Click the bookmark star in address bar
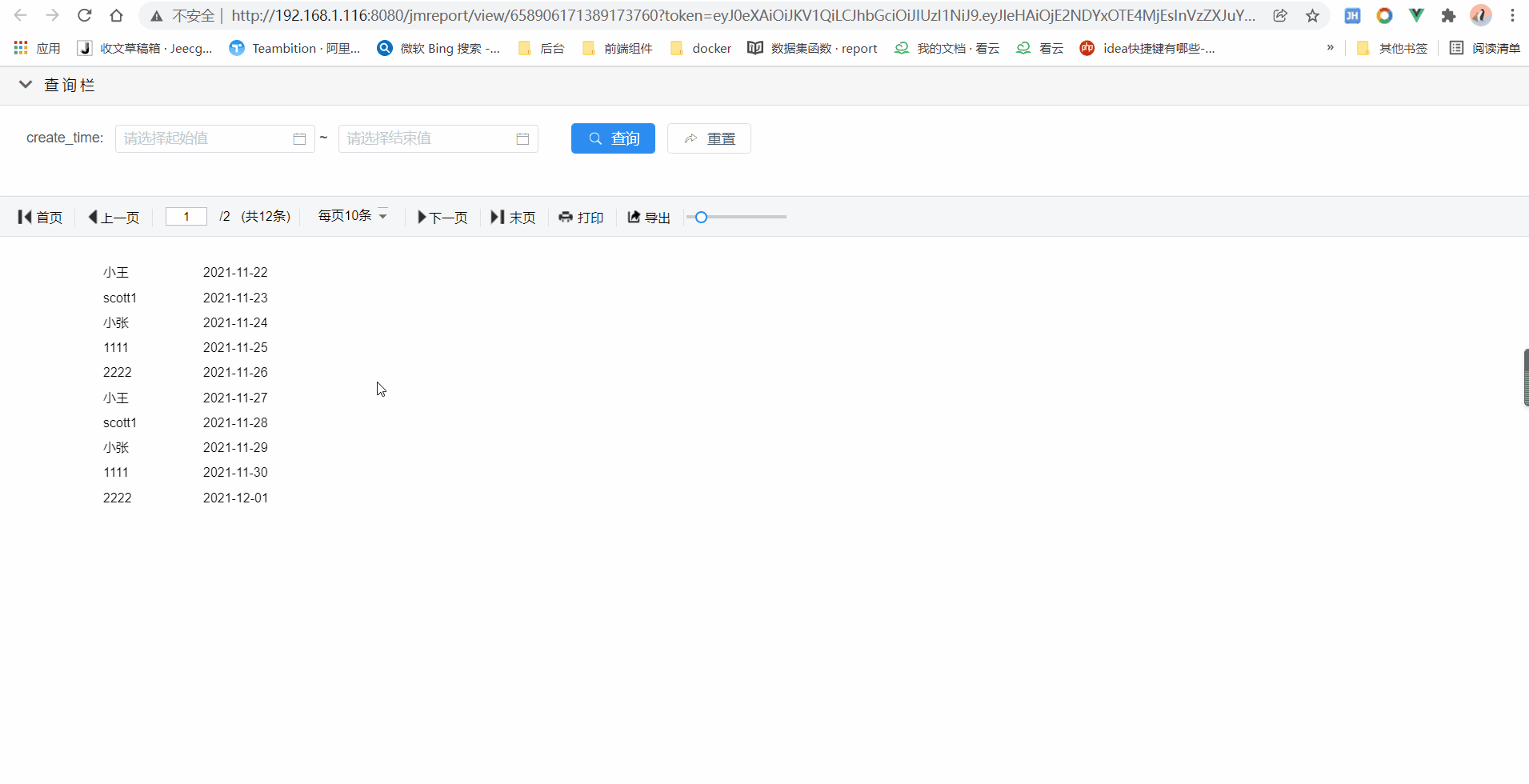The image size is (1529, 784). pos(1312,15)
